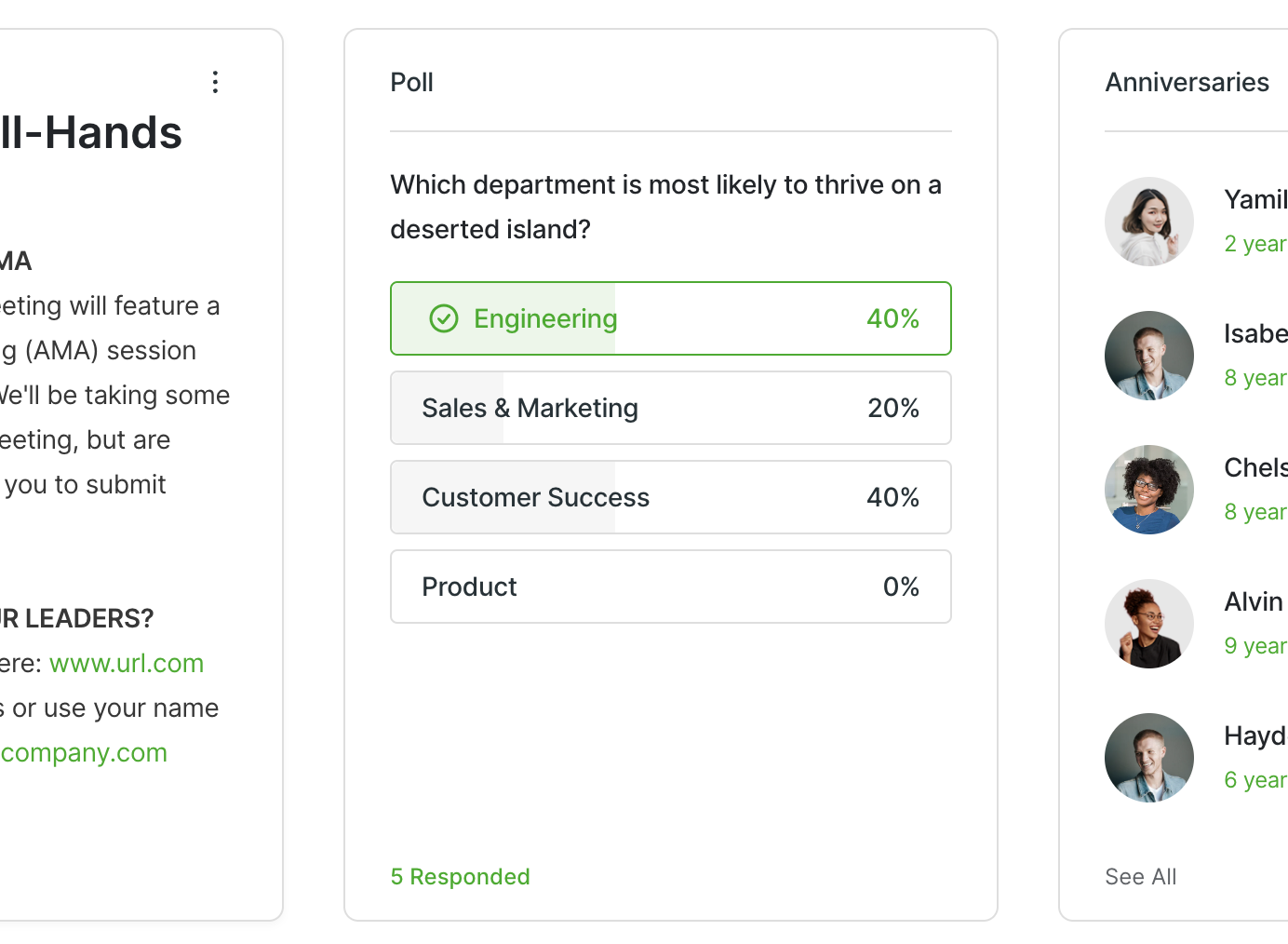
Task: Open Alvin's name entry
Action: click(x=1254, y=601)
